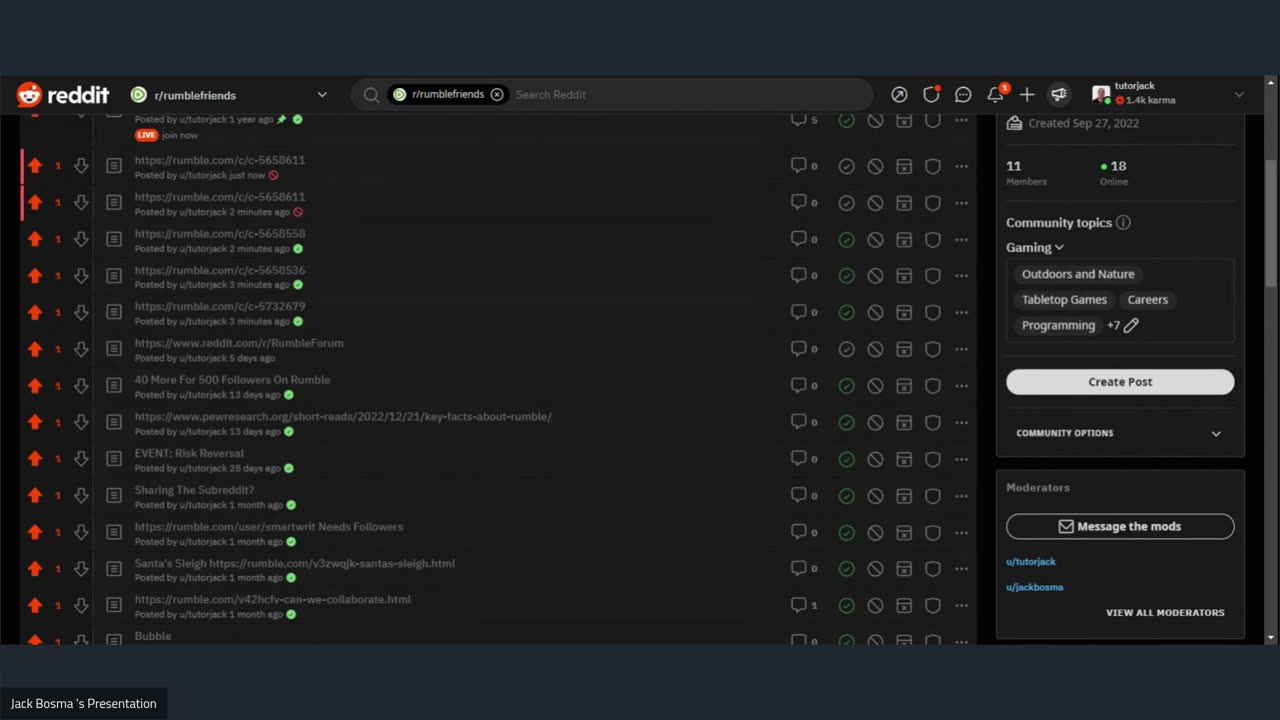The image size is (1280, 720).
Task: Open the Reddit home logo
Action: pyautogui.click(x=63, y=95)
